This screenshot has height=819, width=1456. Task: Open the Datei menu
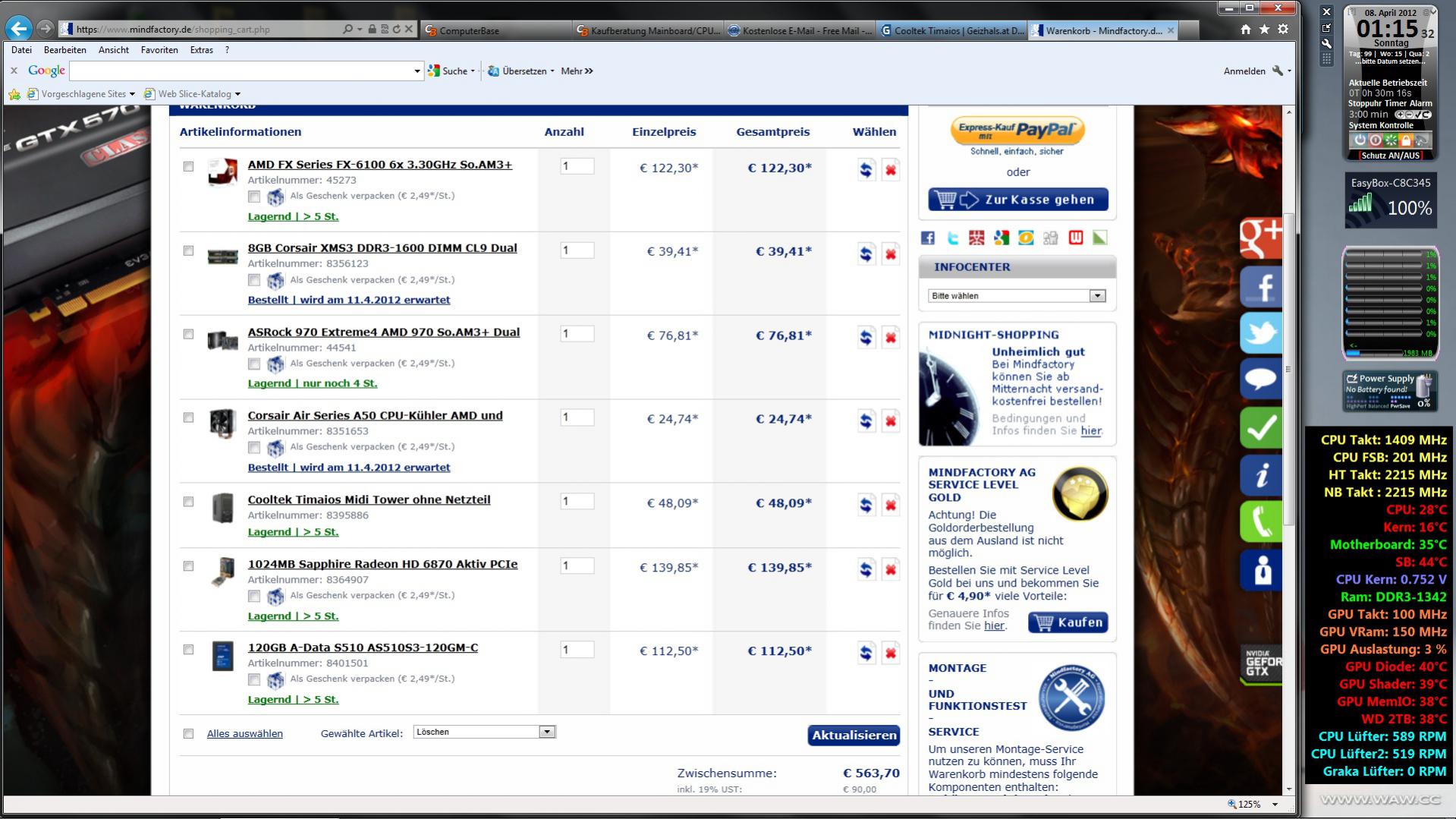point(21,50)
